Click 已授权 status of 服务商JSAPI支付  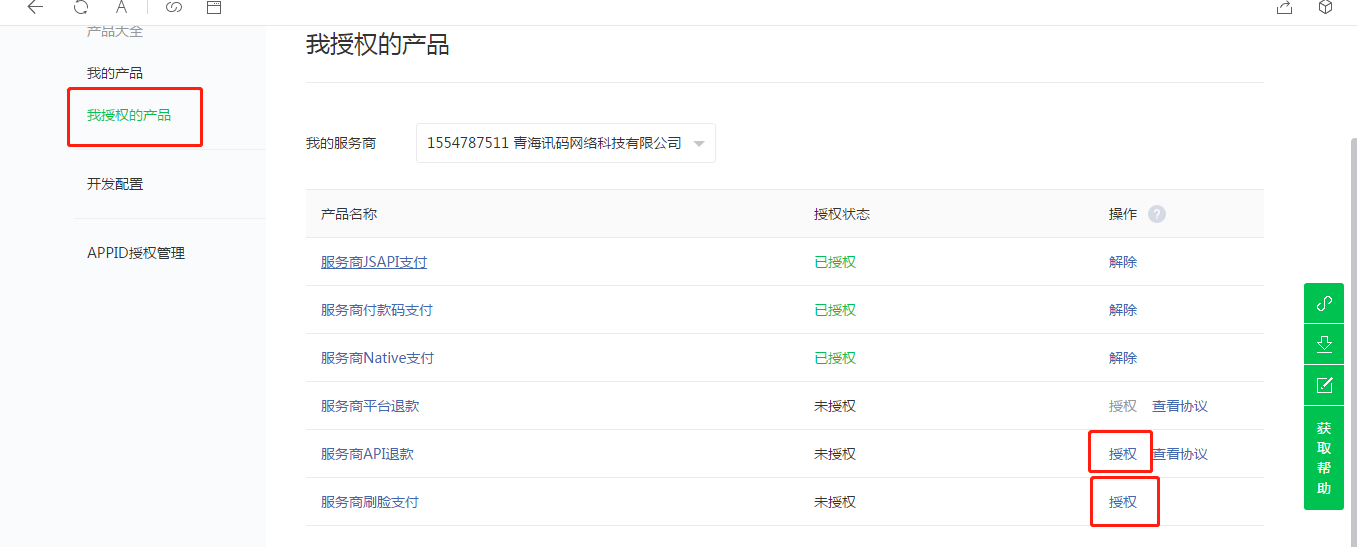click(x=835, y=262)
